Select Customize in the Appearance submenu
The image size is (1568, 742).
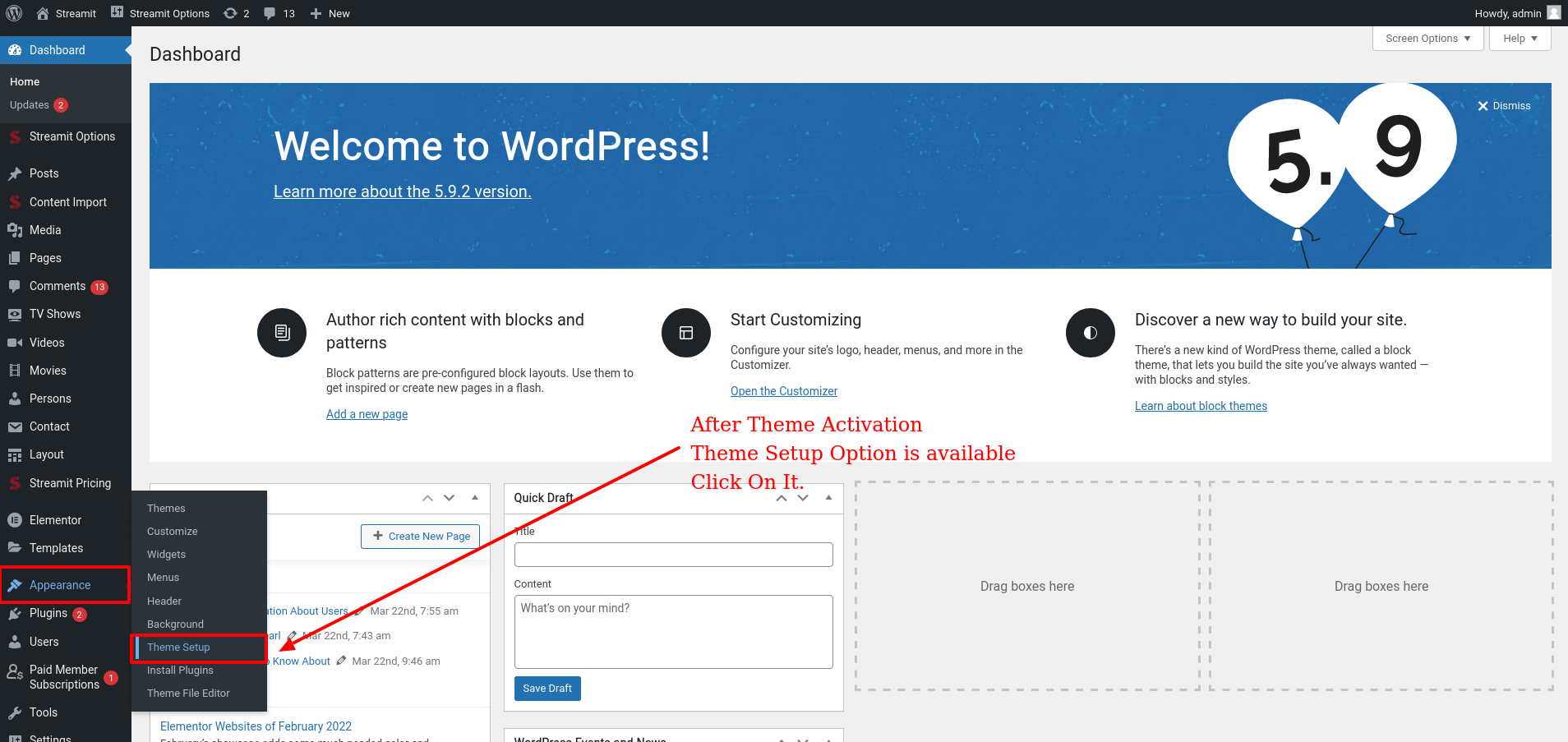(x=199, y=532)
